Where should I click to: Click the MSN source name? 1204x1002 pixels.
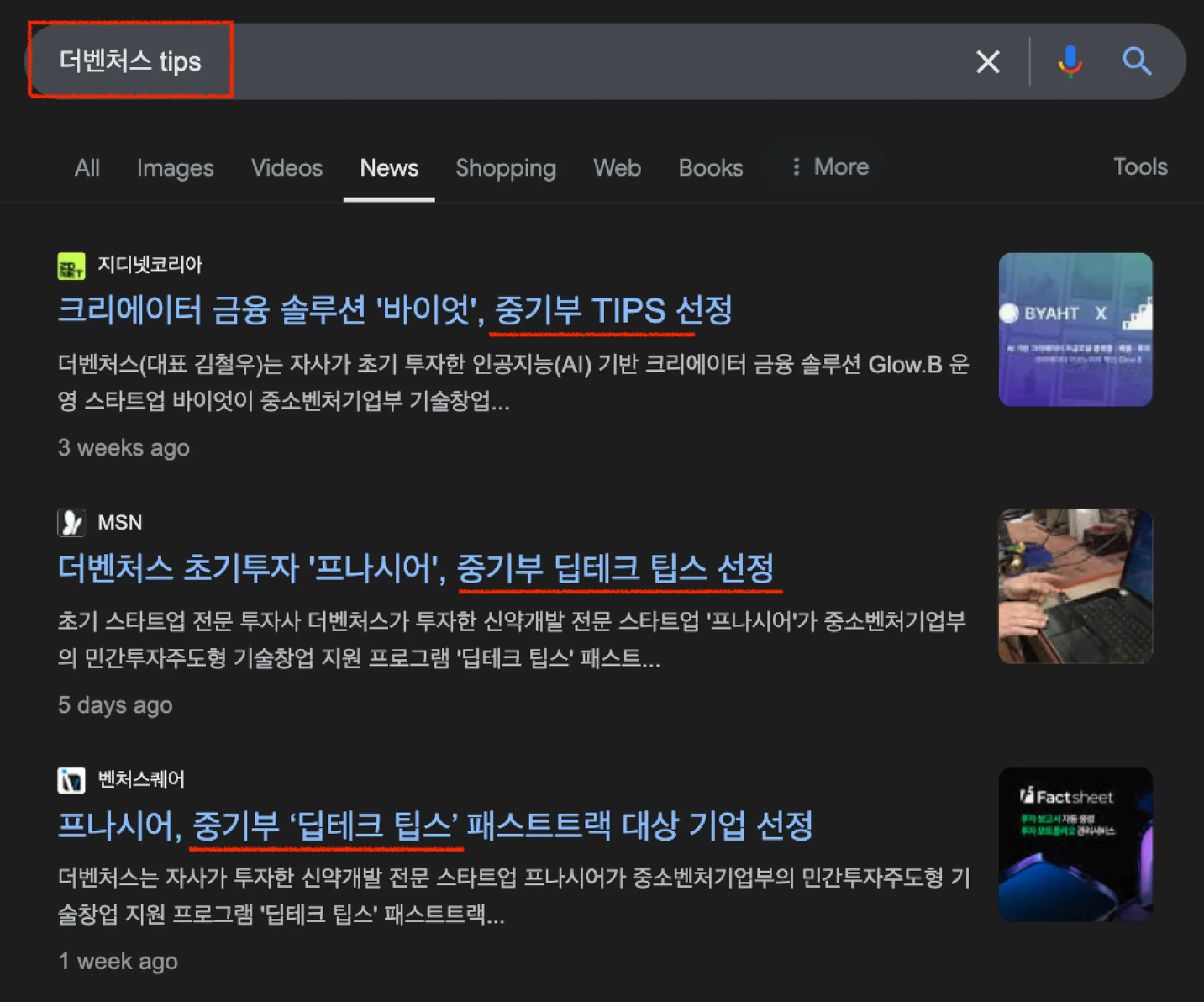(120, 523)
